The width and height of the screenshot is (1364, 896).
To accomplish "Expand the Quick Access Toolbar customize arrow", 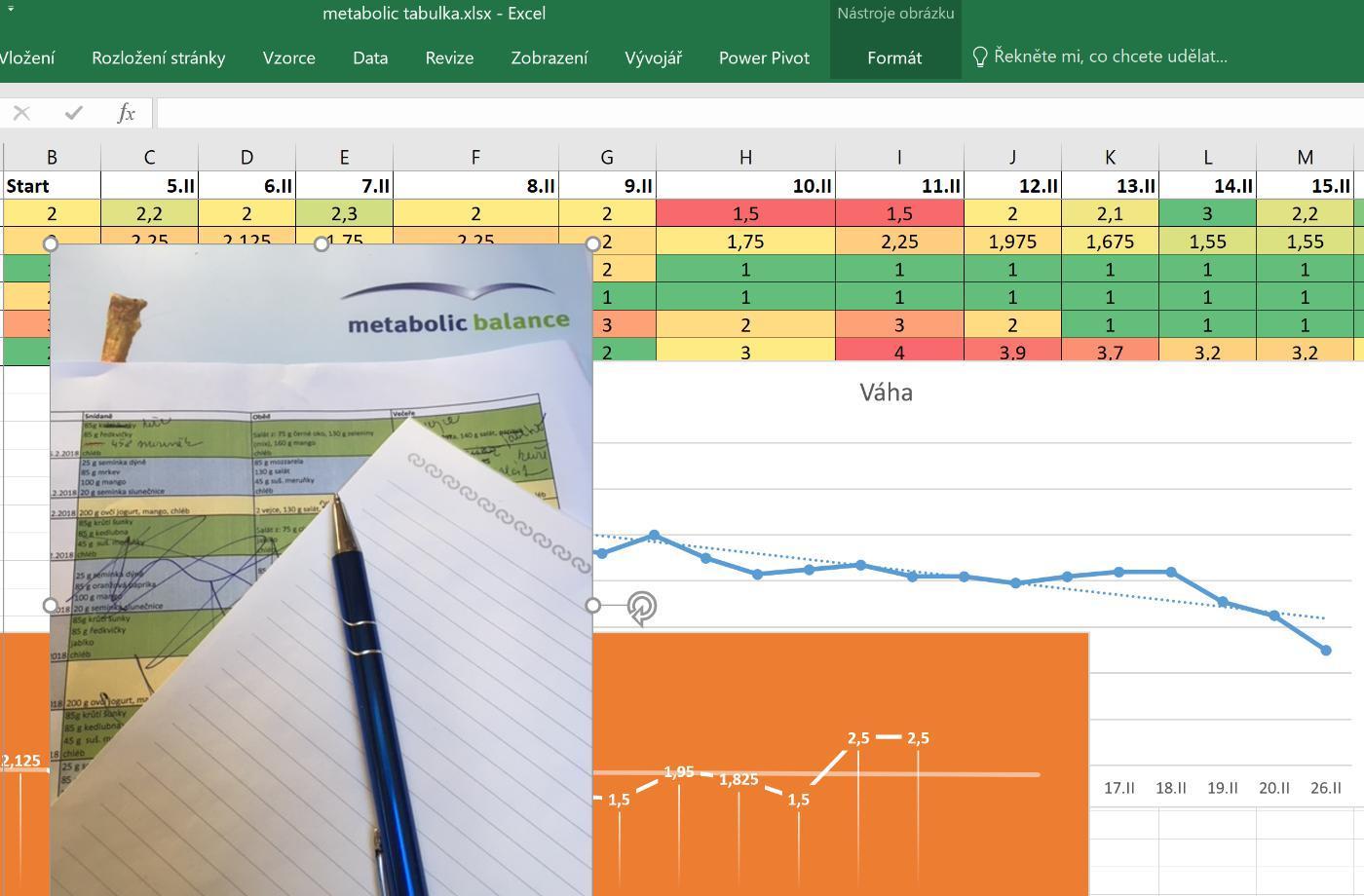I will [x=10, y=9].
